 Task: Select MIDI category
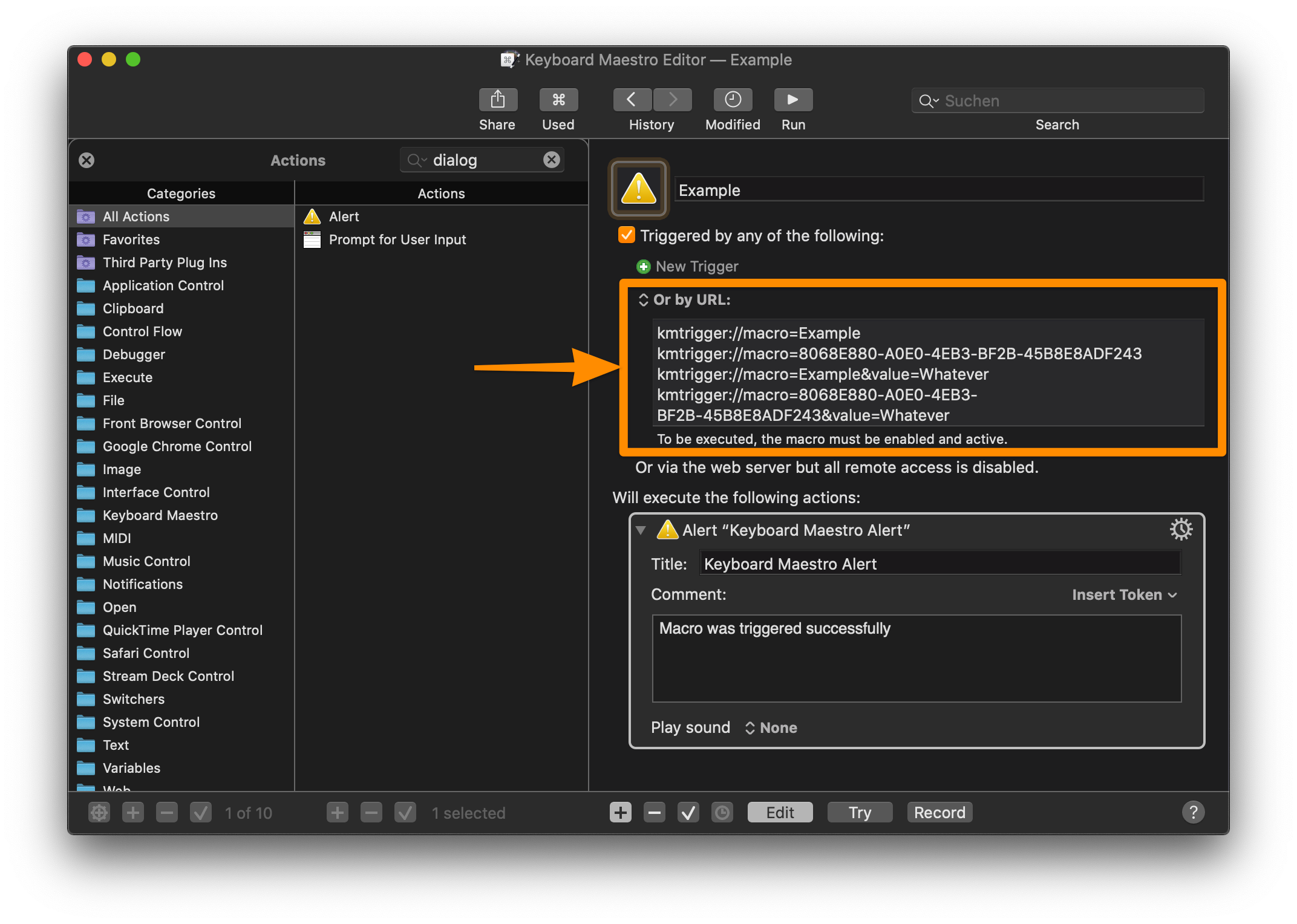[x=181, y=538]
